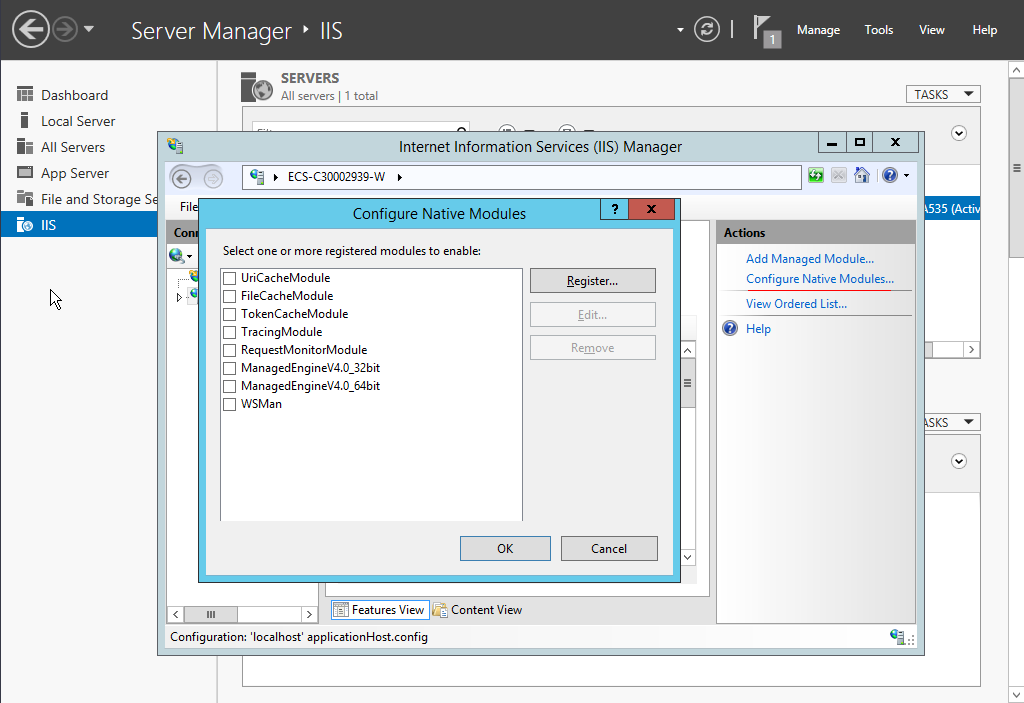Screen dimensions: 1024x703
Task: Open the navigation history dropdown arrow
Action: pos(89,29)
